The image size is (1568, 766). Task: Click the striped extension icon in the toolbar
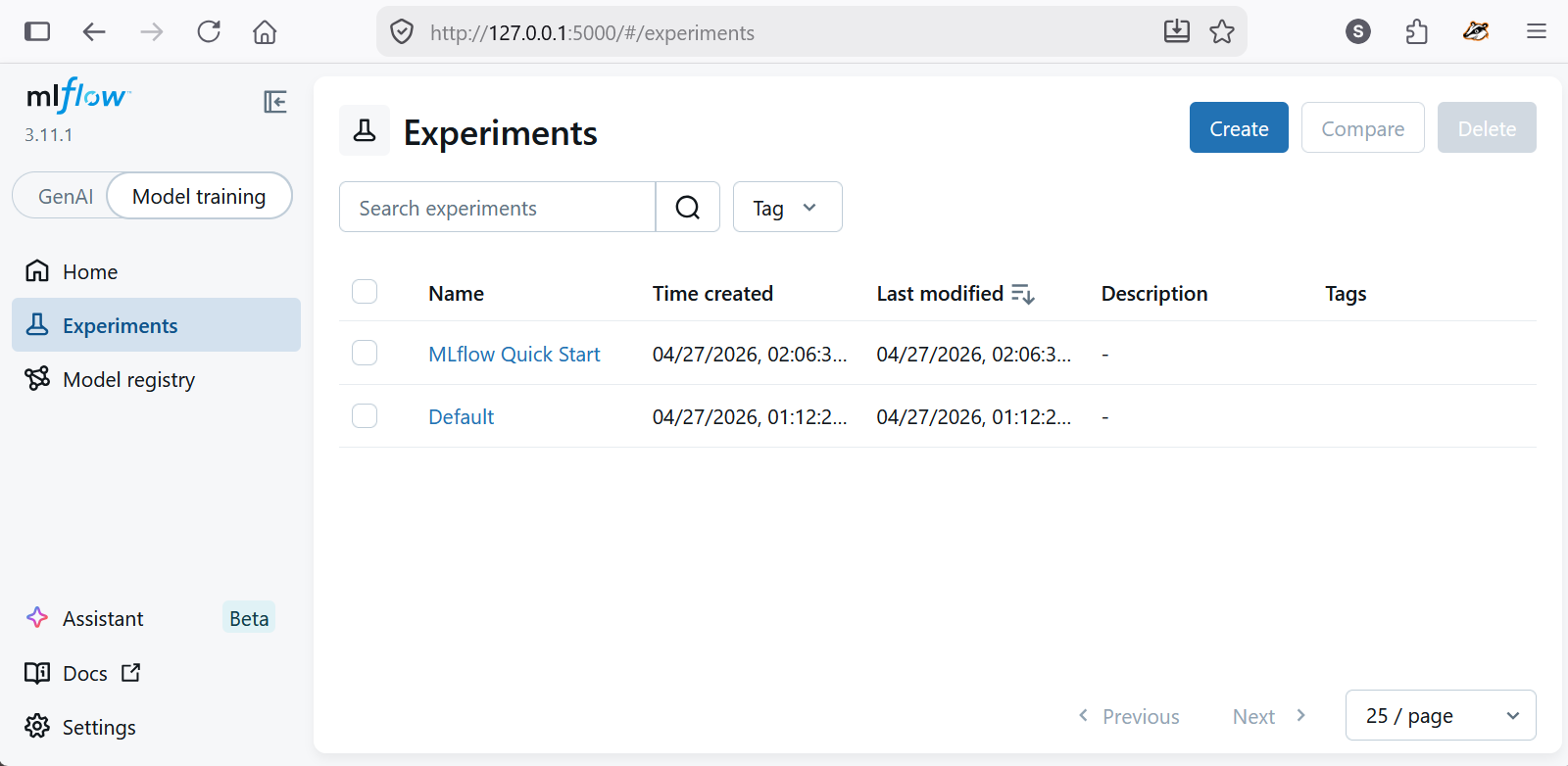point(1476,31)
